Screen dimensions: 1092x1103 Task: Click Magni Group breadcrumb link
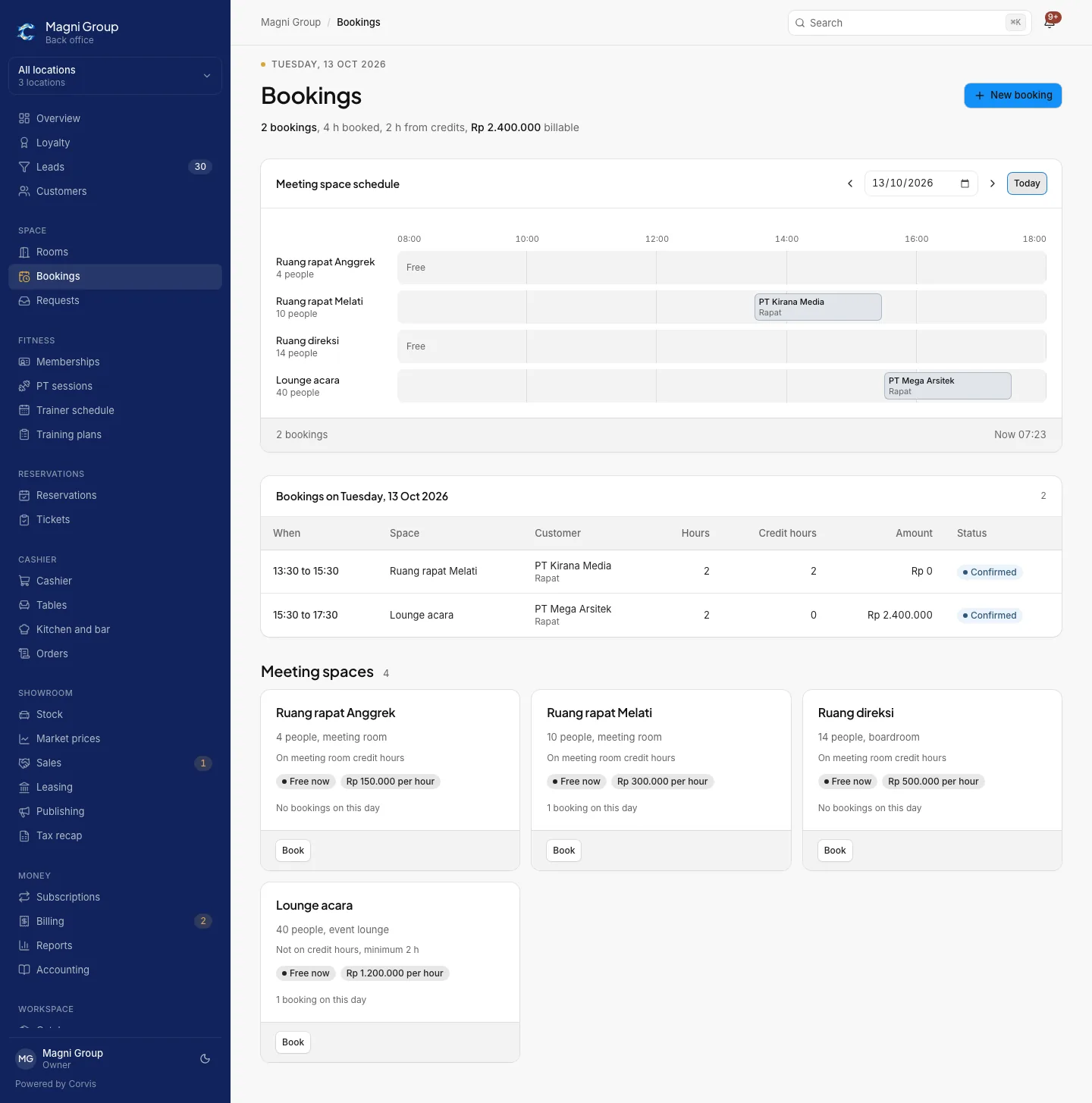[290, 23]
